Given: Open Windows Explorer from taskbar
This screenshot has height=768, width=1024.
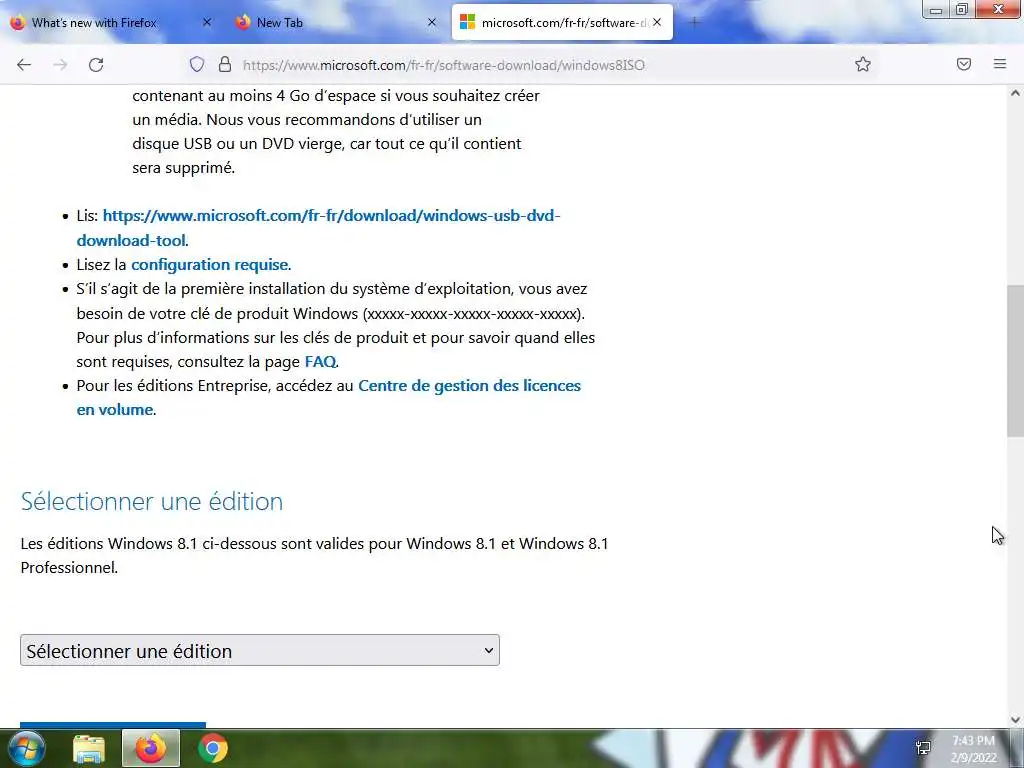Looking at the screenshot, I should (88, 749).
